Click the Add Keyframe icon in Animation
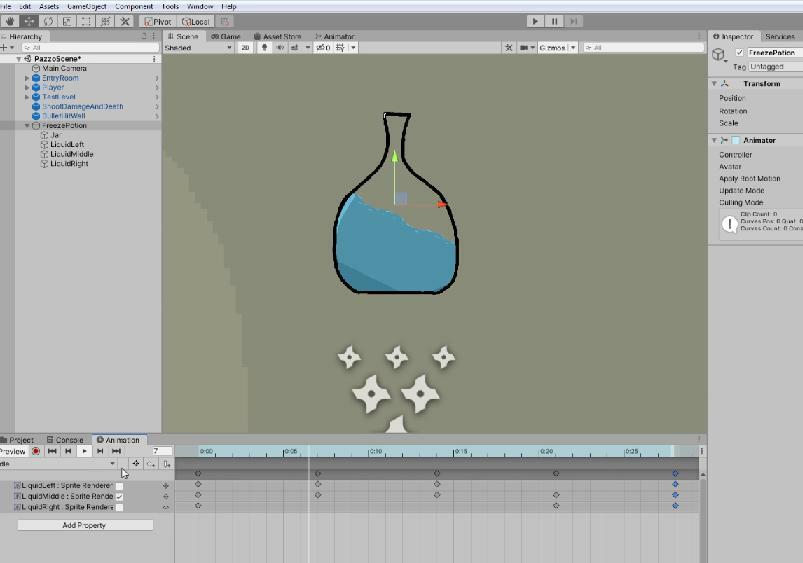The height and width of the screenshot is (563, 803). tap(151, 464)
